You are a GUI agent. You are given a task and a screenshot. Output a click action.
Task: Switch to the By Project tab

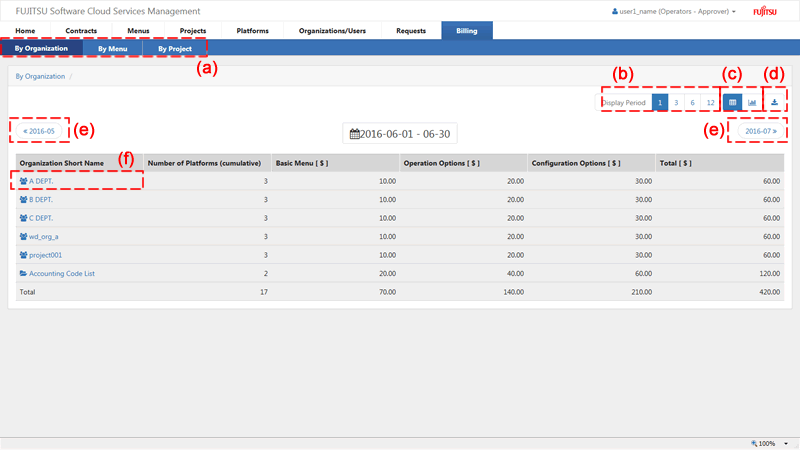pos(174,48)
